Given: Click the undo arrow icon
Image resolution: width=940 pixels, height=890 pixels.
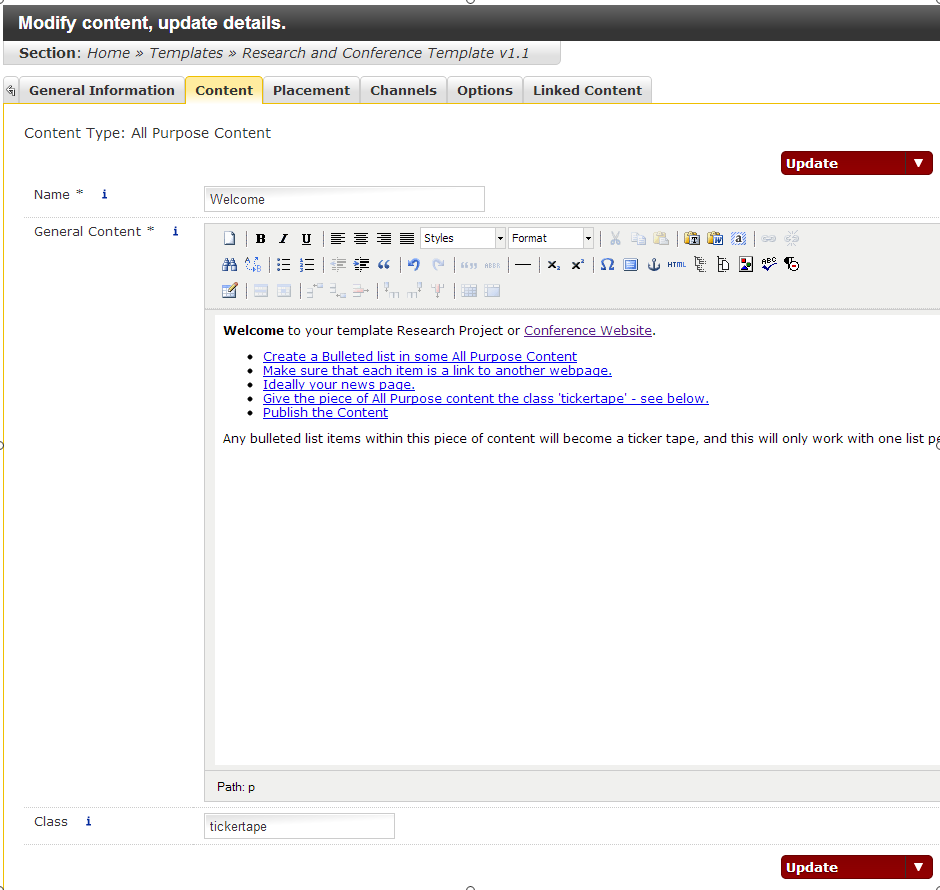Looking at the screenshot, I should (414, 265).
